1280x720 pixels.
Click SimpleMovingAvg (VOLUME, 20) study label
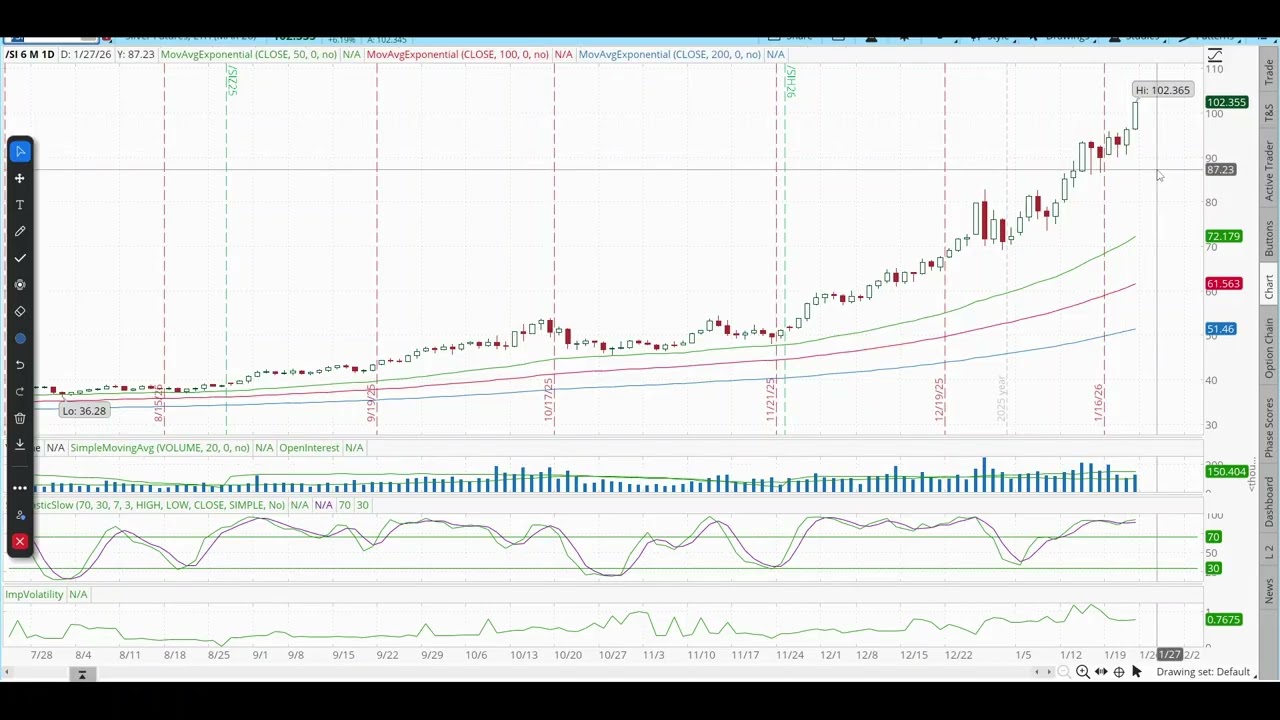click(x=160, y=448)
